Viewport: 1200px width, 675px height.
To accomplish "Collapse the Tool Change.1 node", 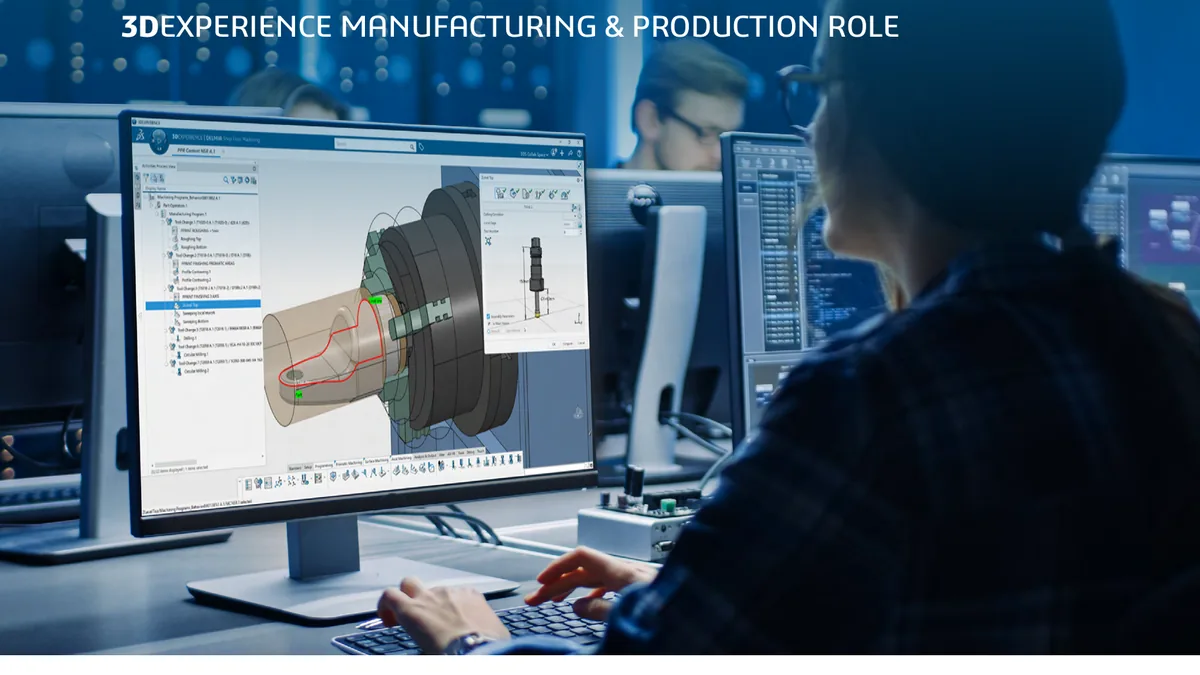I will 163,222.
